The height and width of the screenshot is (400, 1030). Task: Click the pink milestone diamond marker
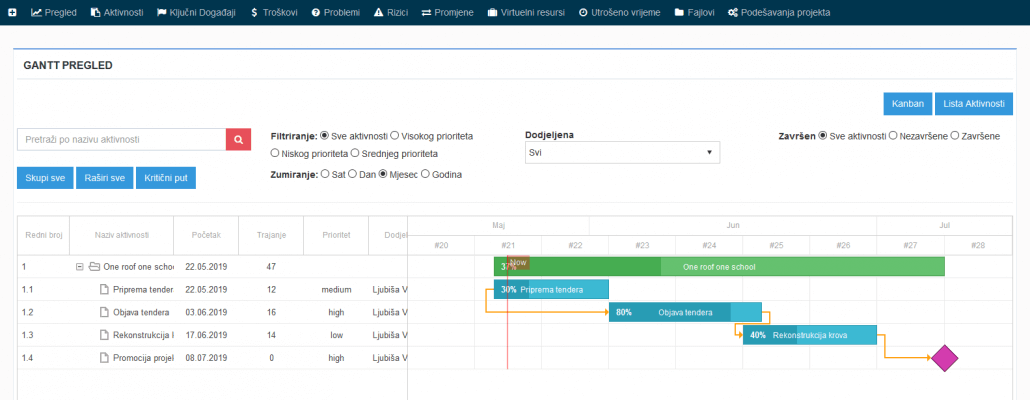pyautogui.click(x=944, y=358)
